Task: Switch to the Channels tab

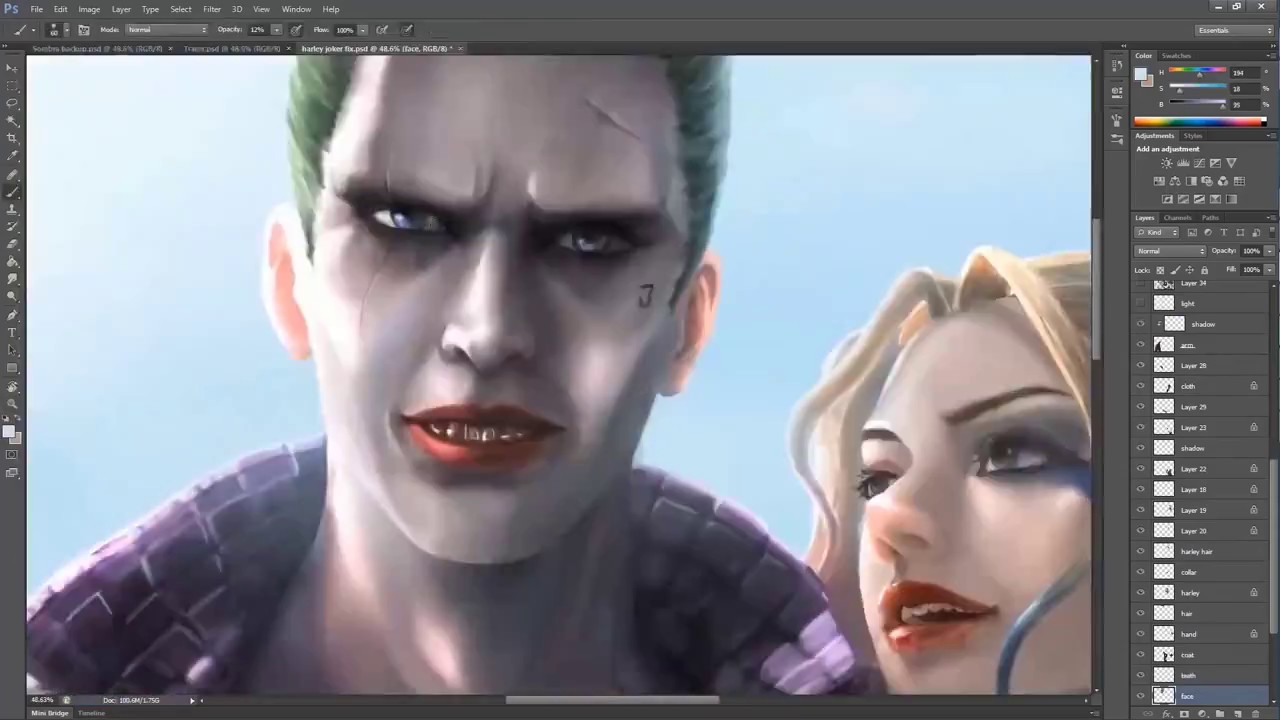Action: (x=1177, y=218)
